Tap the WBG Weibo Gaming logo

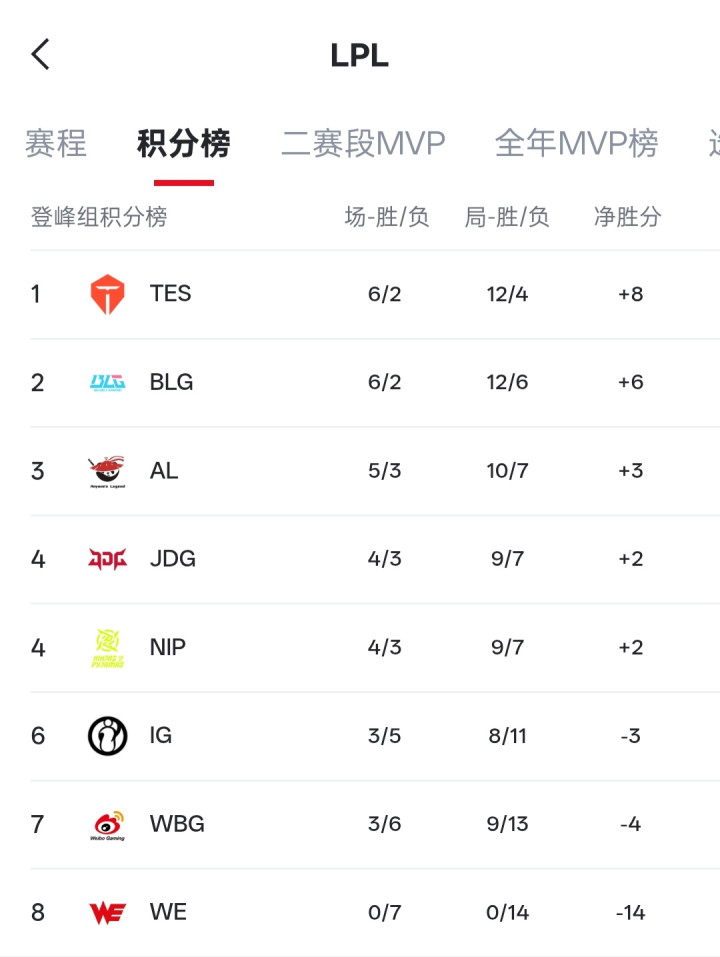coord(107,825)
